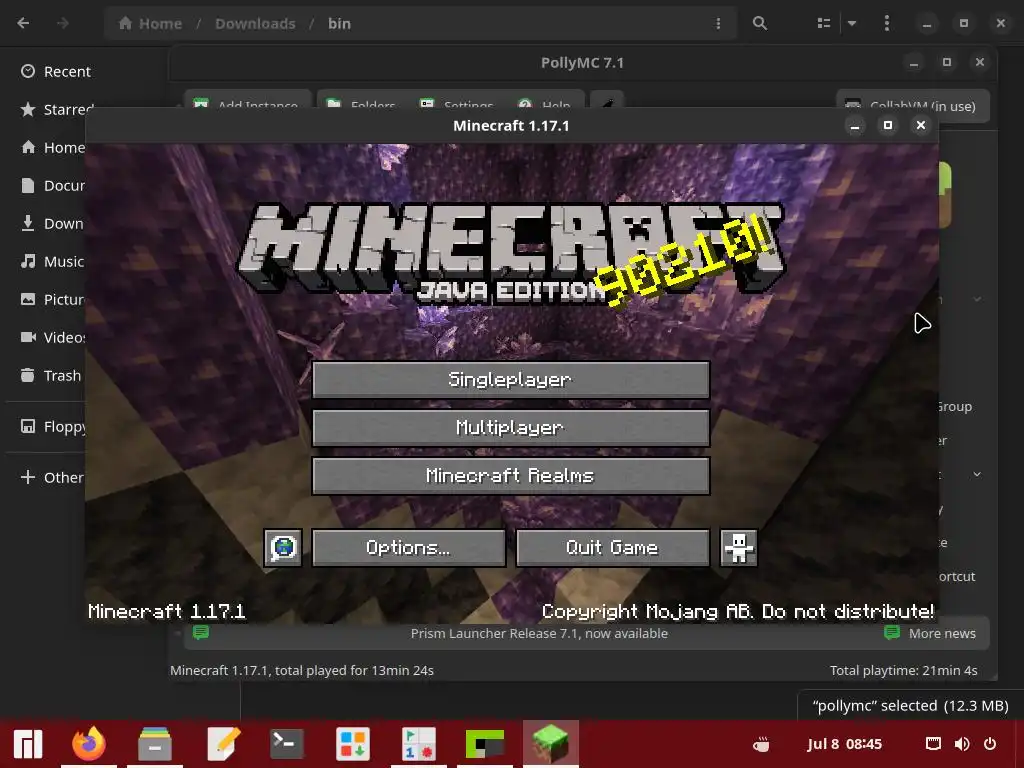The width and height of the screenshot is (1024, 768).
Task: Click the cat icon in PollyMC toolbar
Action: (x=607, y=103)
